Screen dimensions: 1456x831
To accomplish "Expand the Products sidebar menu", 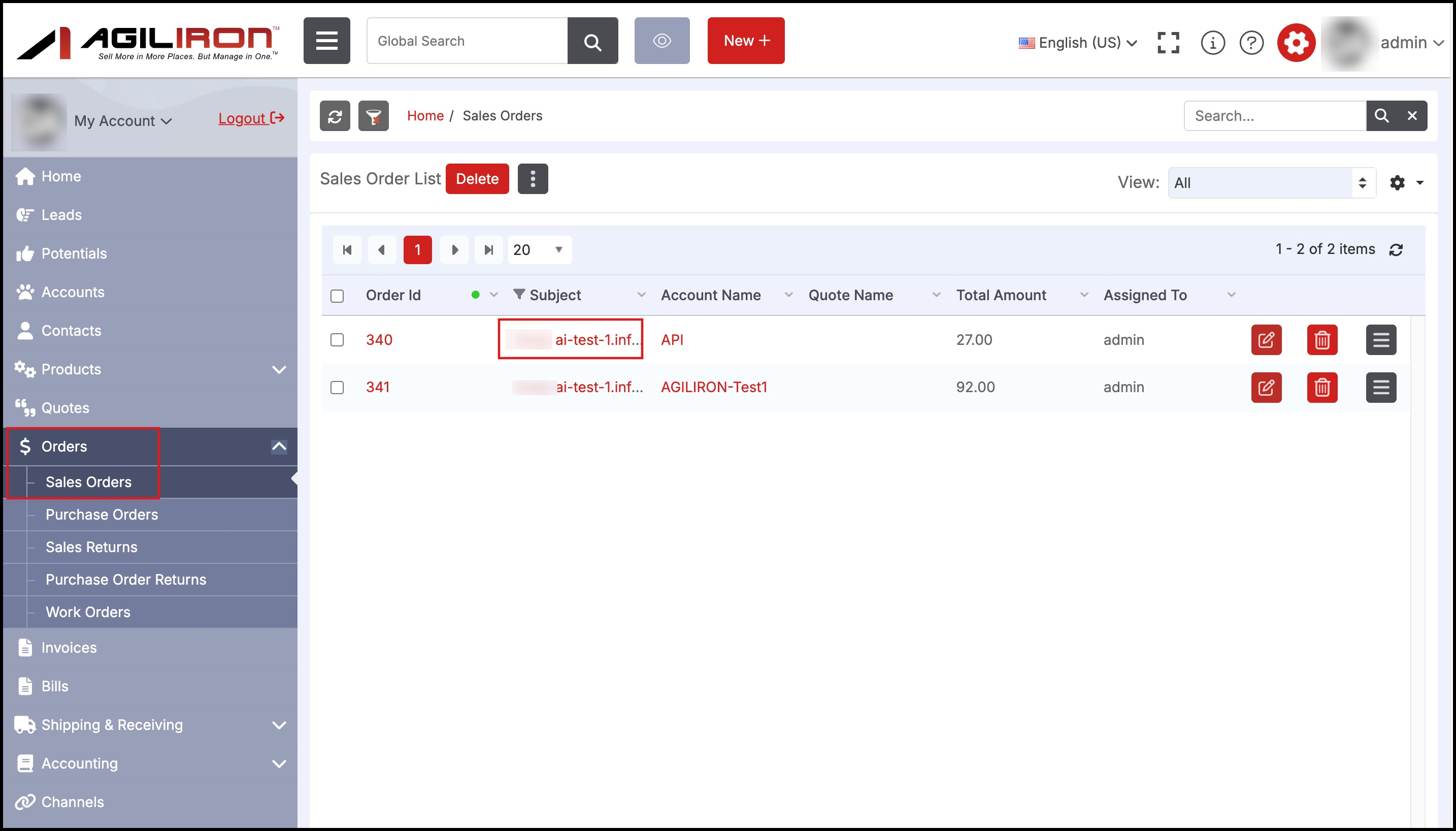I will [151, 369].
